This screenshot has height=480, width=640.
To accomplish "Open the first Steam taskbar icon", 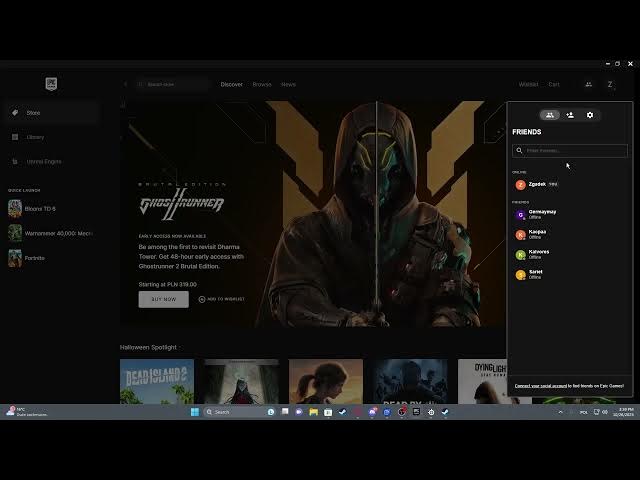I will [342, 412].
